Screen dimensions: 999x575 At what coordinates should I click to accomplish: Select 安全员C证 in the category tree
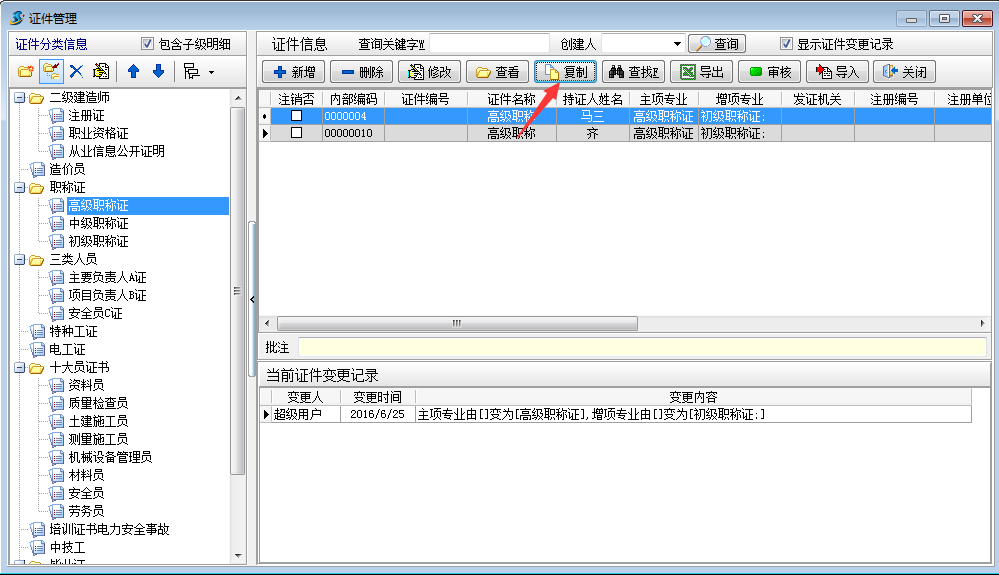click(95, 314)
